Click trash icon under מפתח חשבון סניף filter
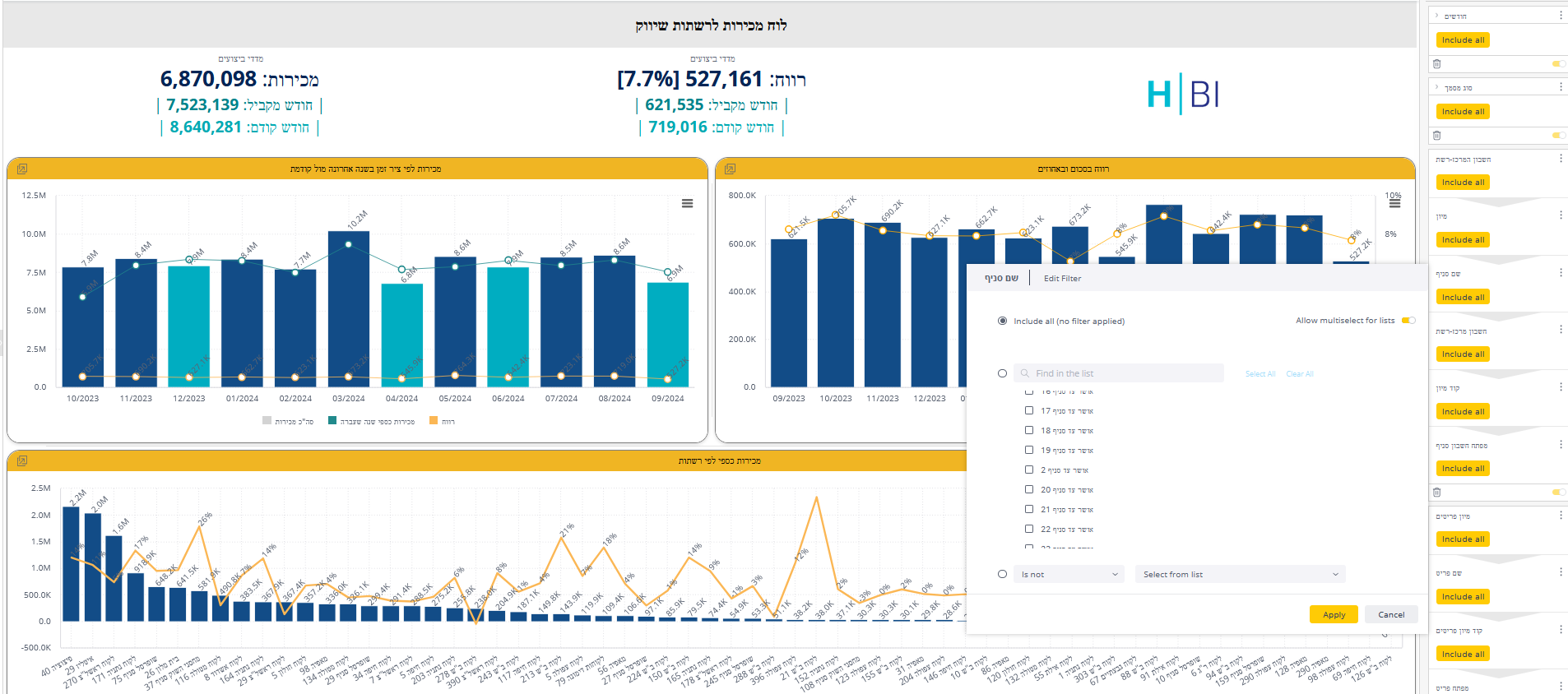This screenshot has width=1568, height=694. pyautogui.click(x=1436, y=492)
